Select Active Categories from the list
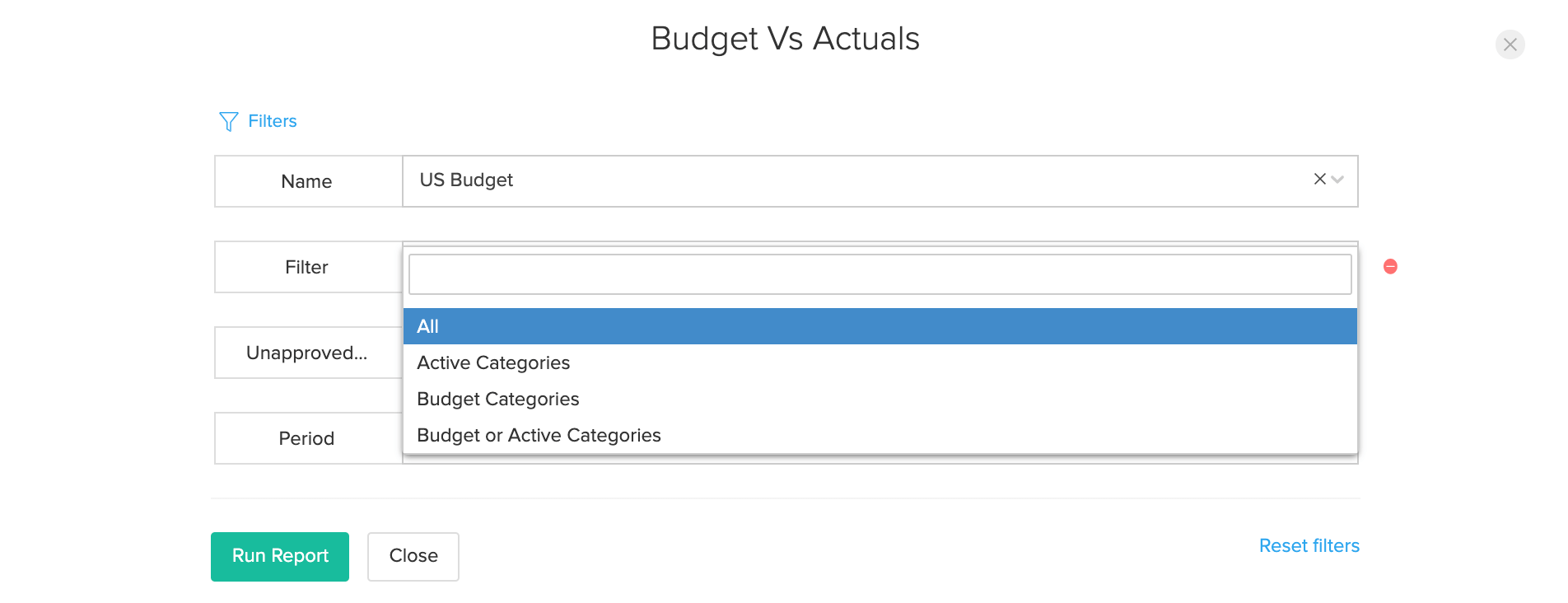Screen dimensions: 1568x603 (493, 362)
